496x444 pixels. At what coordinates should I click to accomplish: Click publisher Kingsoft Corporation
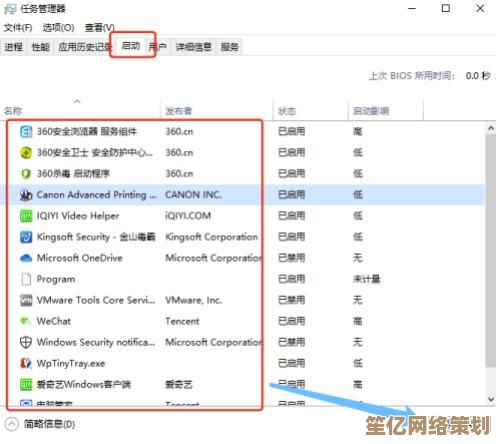(x=212, y=237)
